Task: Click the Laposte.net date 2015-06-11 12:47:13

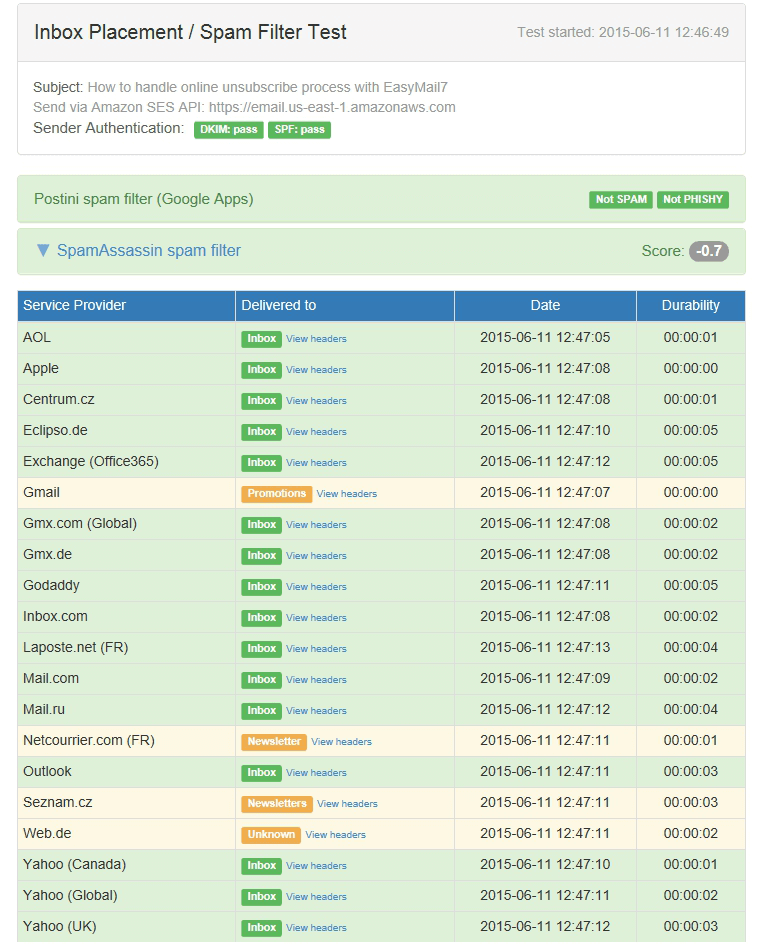Action: coord(545,648)
